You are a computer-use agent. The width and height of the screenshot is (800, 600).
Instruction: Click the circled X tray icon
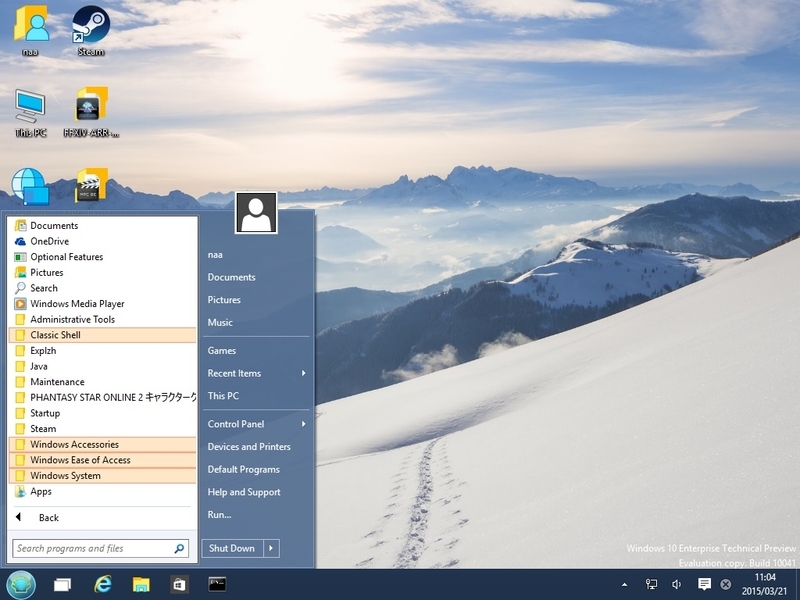coord(726,585)
